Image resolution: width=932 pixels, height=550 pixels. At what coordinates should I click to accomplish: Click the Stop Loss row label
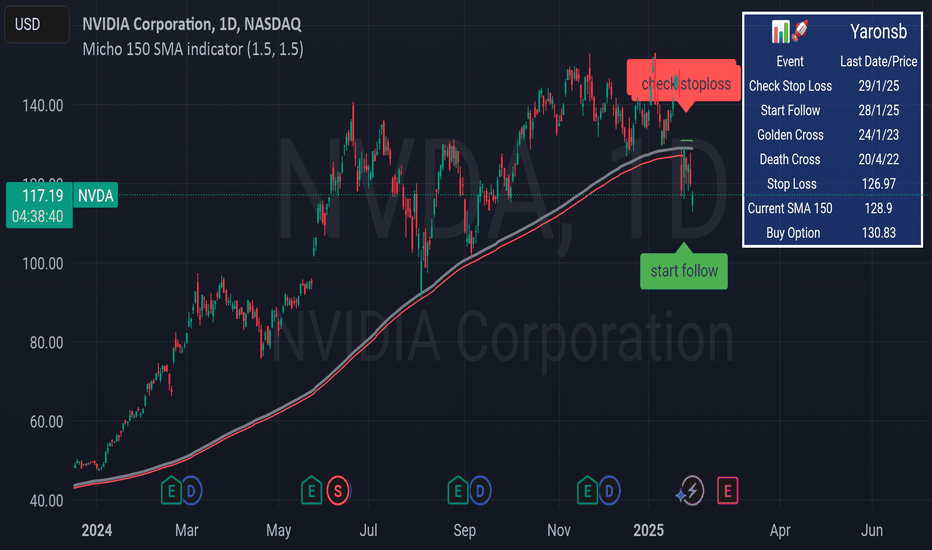coord(791,184)
